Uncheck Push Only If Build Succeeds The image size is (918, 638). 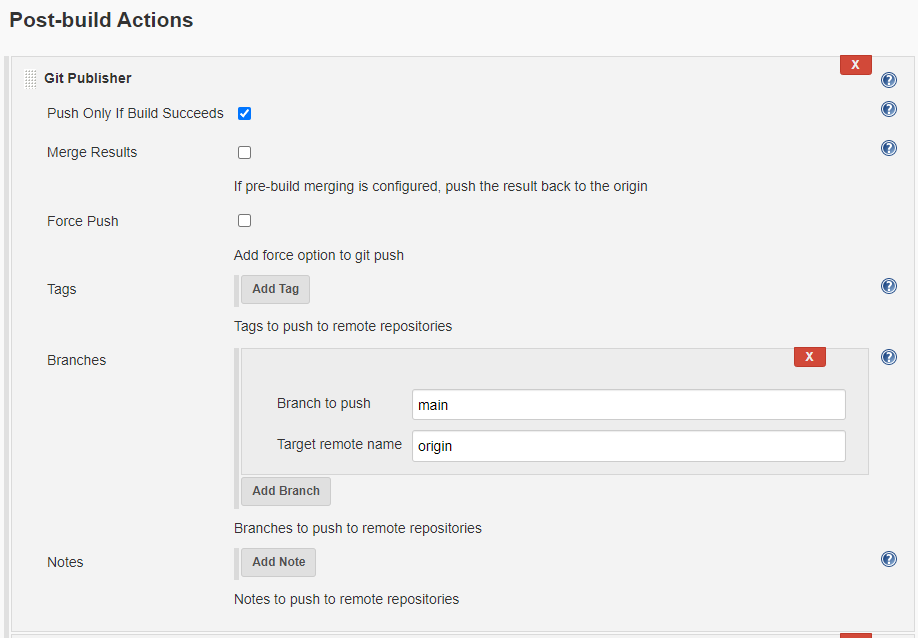(x=244, y=113)
